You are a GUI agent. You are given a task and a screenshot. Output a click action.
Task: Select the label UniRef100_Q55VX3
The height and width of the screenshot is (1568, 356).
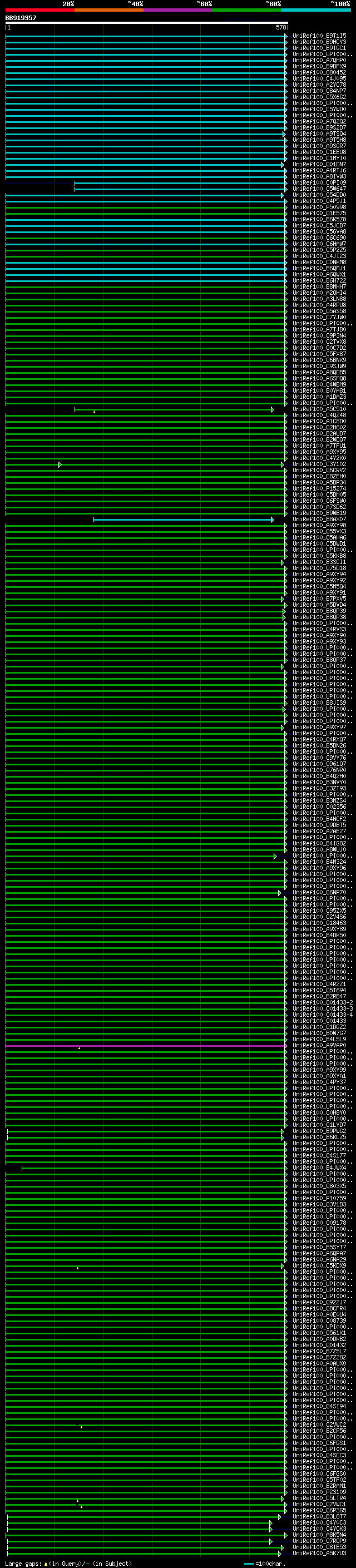(319, 531)
